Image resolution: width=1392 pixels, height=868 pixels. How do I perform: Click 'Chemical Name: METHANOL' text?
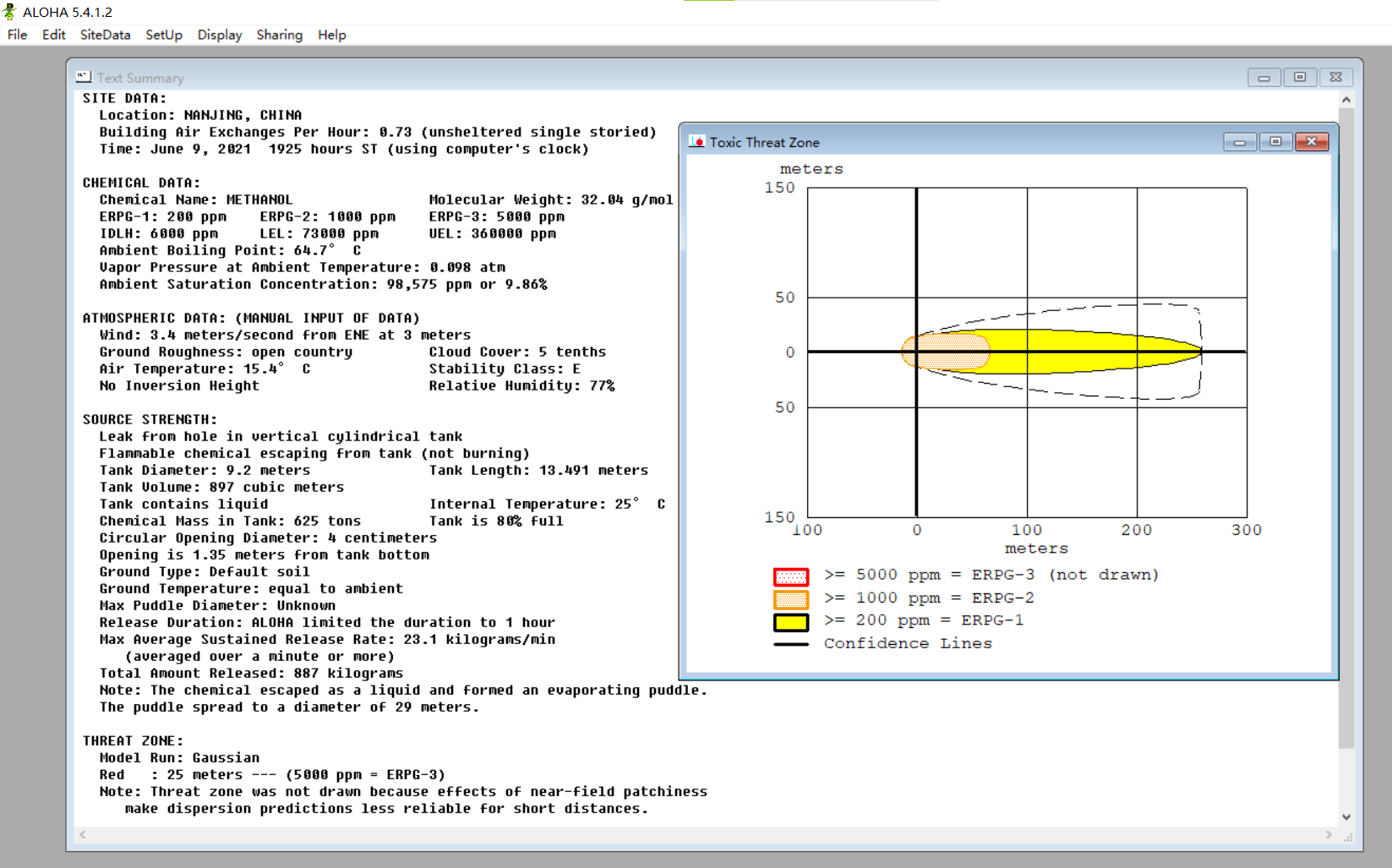[x=196, y=199]
